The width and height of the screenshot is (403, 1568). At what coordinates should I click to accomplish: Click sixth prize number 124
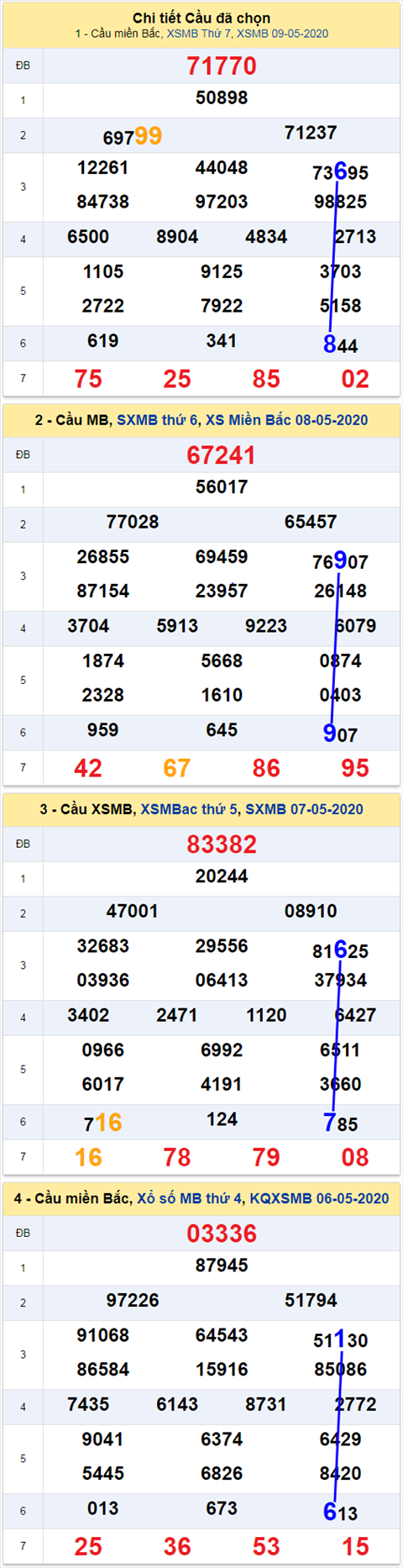tap(222, 1119)
